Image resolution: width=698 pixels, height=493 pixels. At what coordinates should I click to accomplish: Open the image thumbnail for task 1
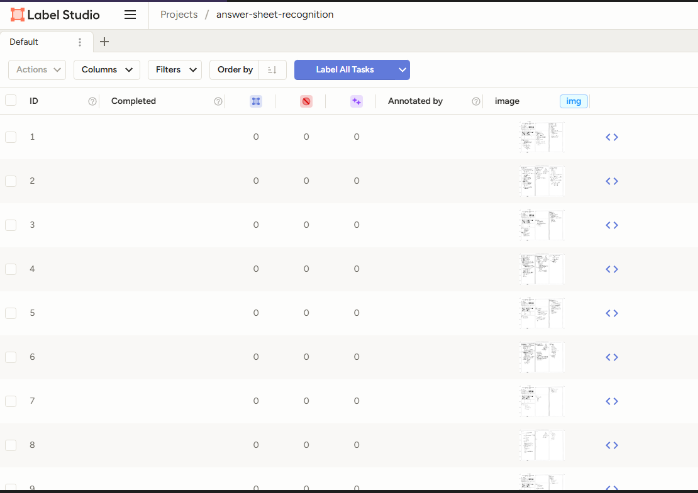[542, 137]
